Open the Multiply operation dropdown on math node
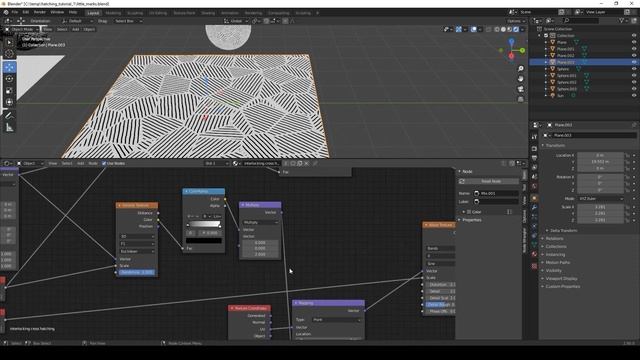 point(260,222)
